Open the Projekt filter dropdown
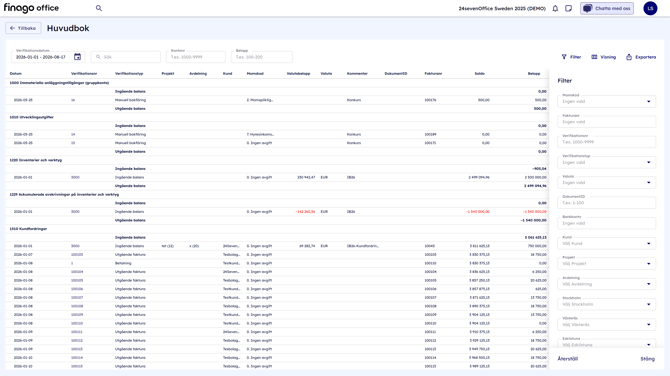The height and width of the screenshot is (376, 670). coord(606,264)
